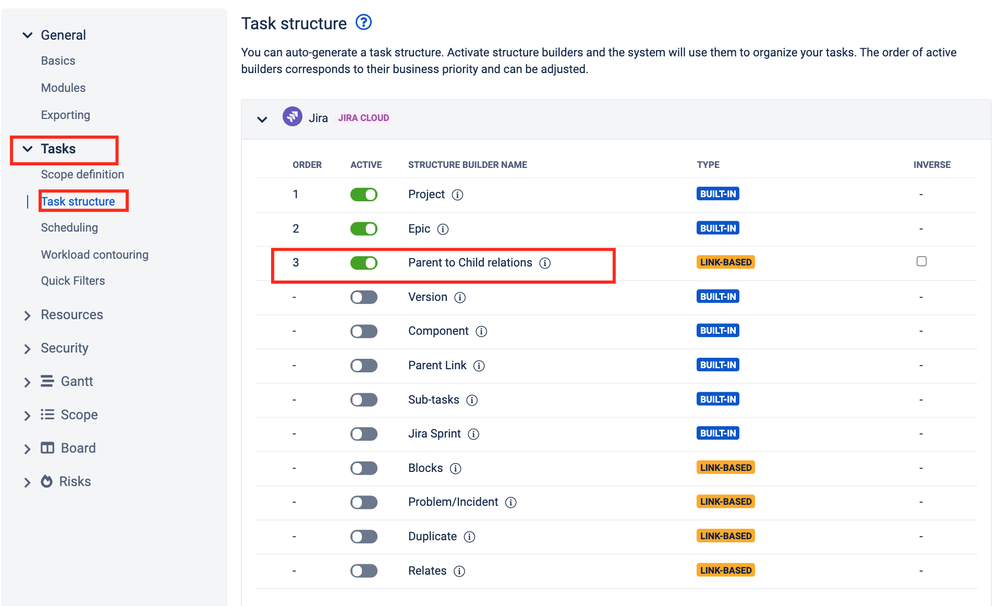Show info for Problem/Incident builder
This screenshot has height=606, width=998.
[511, 503]
